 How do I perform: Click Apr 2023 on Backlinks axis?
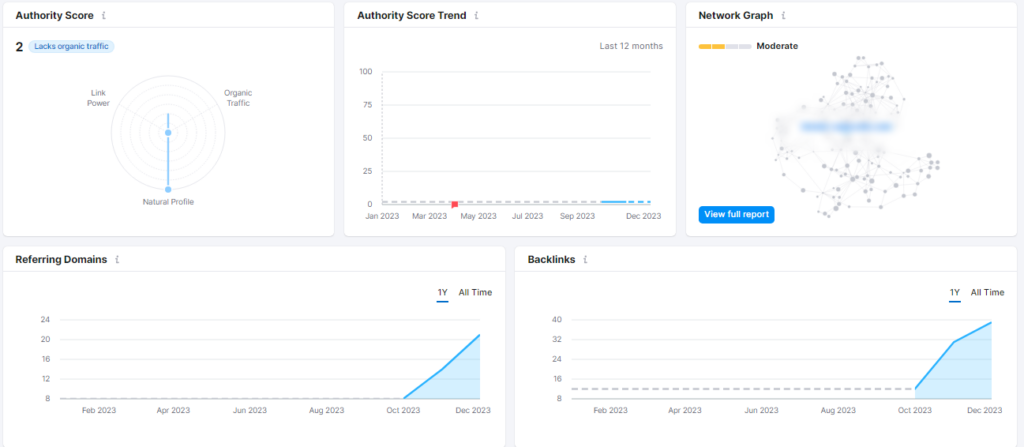click(686, 410)
